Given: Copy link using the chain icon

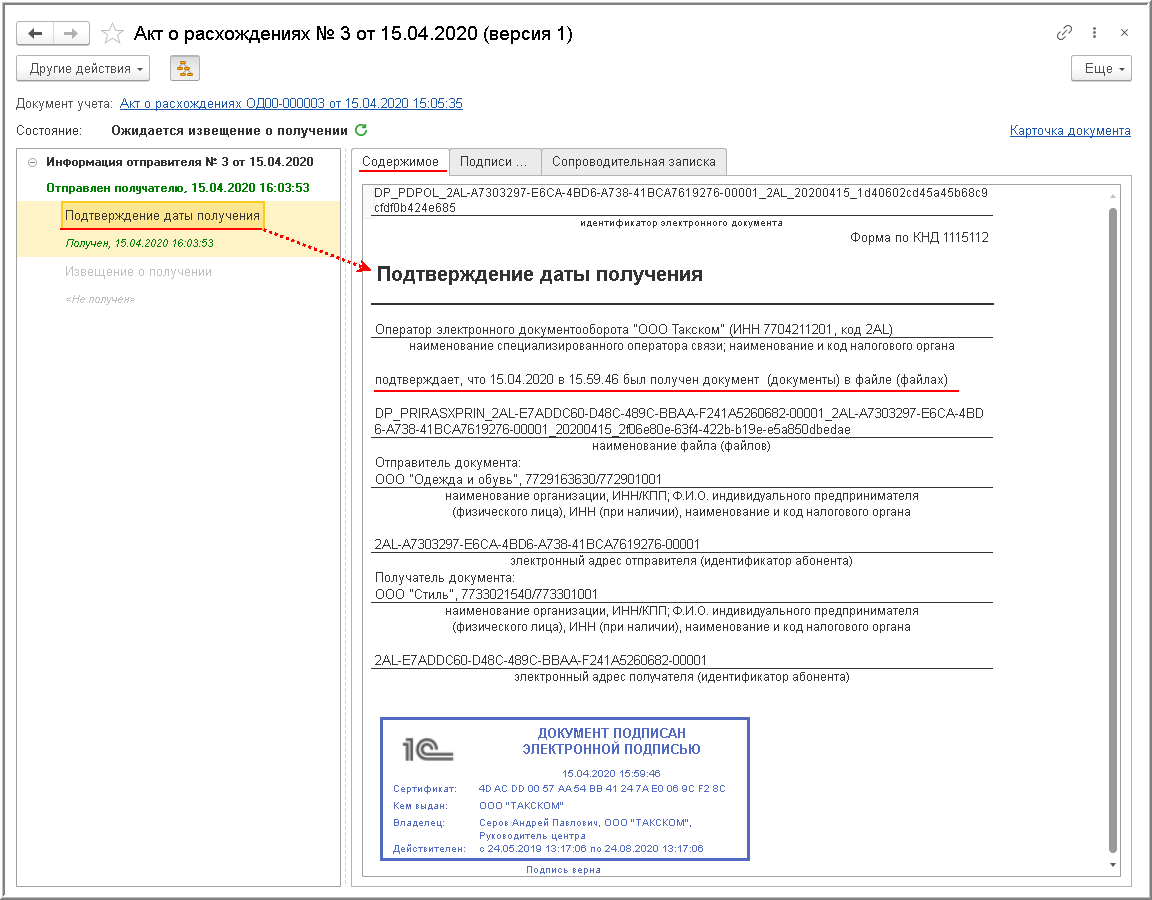Looking at the screenshot, I should pos(1064,32).
